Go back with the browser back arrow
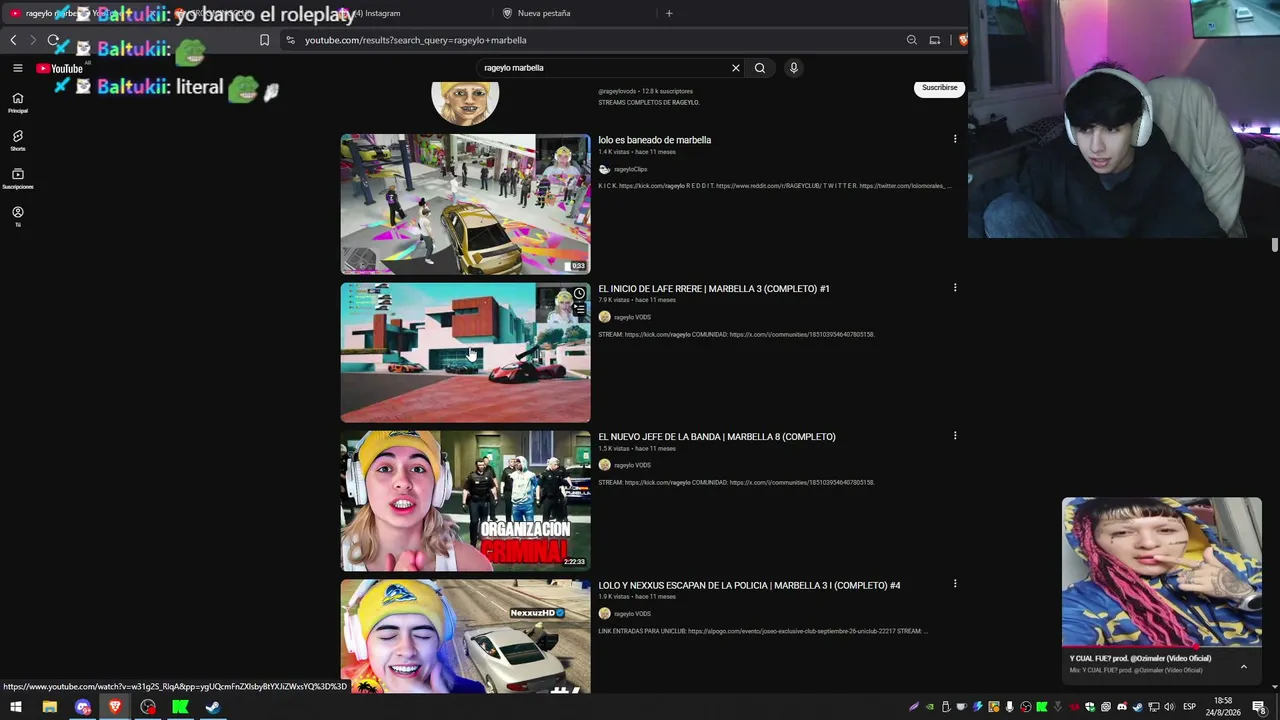The height and width of the screenshot is (720, 1280). coord(13,40)
